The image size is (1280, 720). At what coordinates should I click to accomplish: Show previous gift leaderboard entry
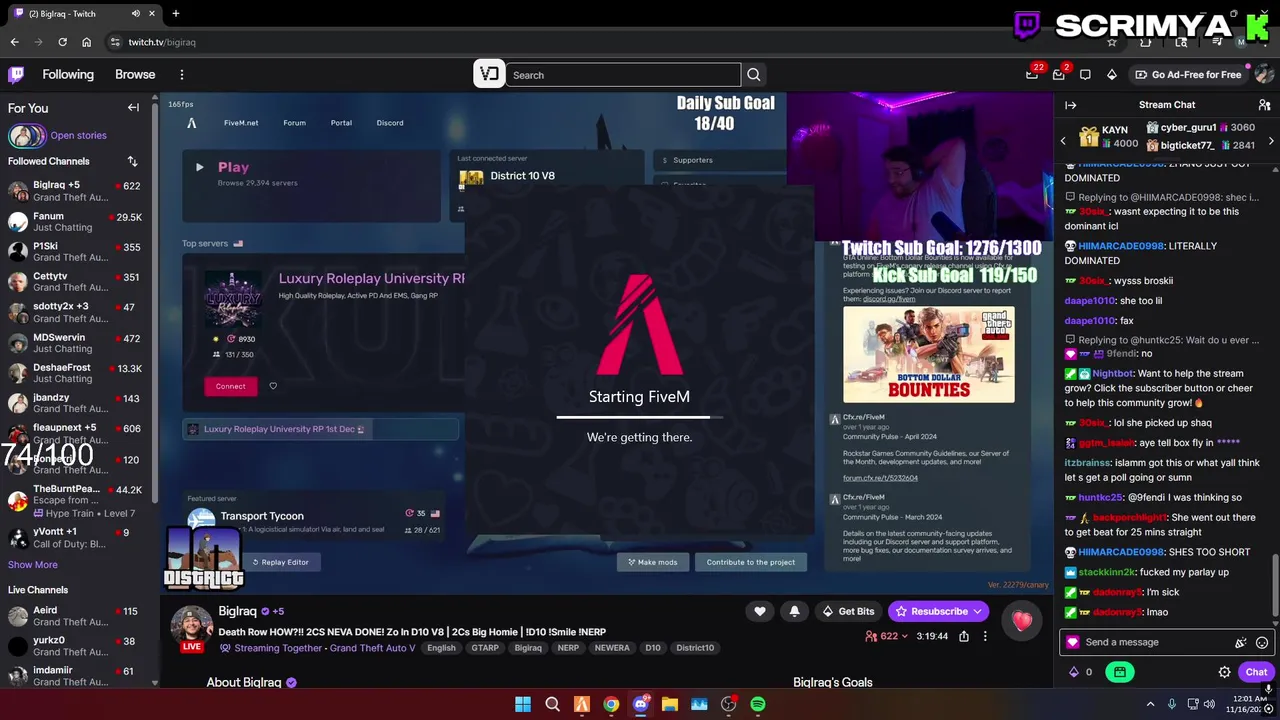pyautogui.click(x=1063, y=141)
